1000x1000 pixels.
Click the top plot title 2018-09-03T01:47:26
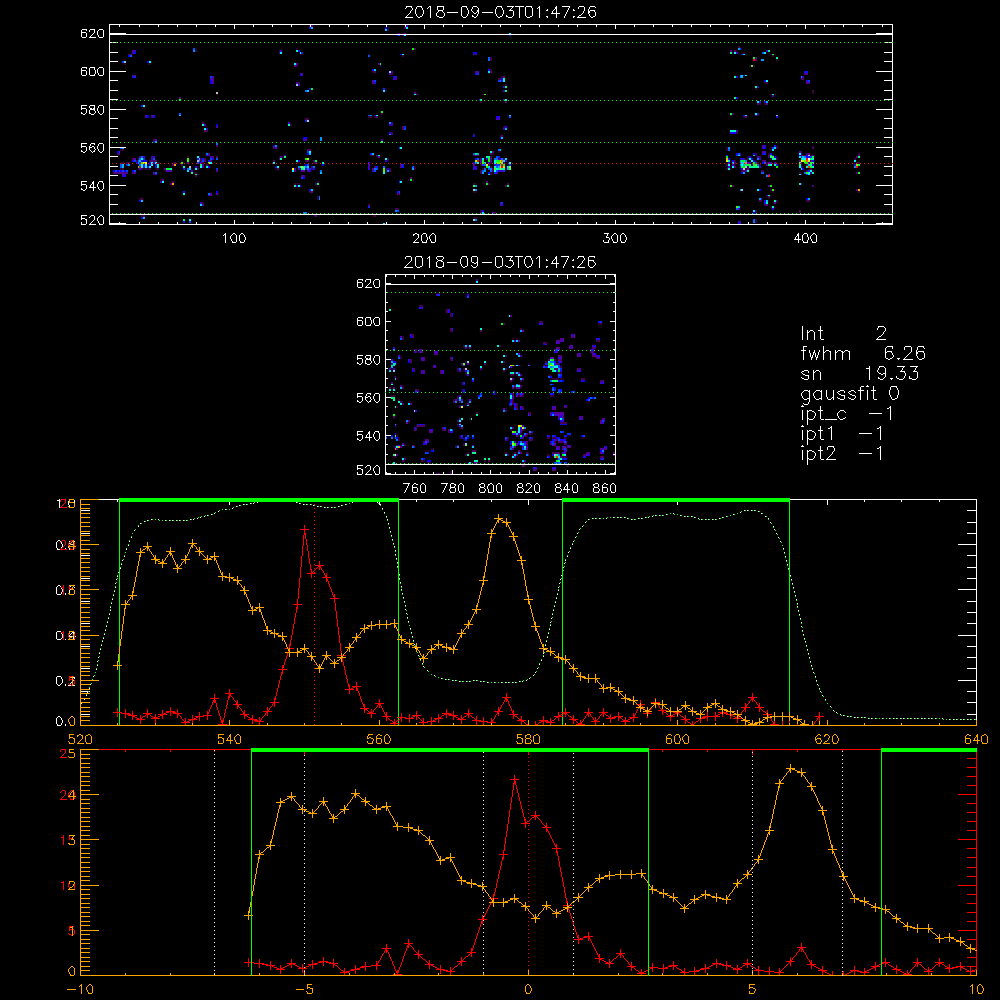tap(500, 12)
